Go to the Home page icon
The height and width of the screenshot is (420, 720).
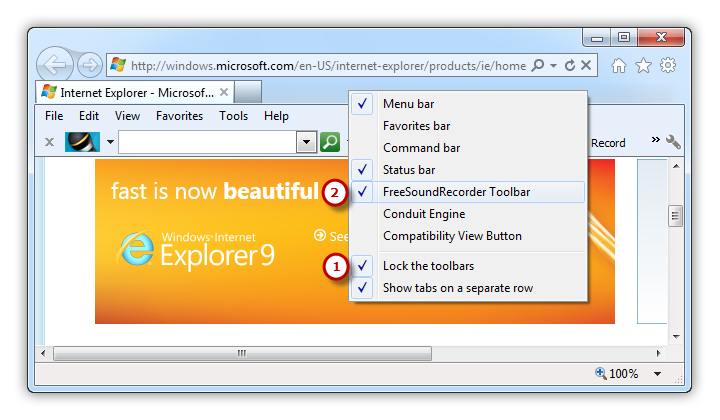[x=619, y=66]
